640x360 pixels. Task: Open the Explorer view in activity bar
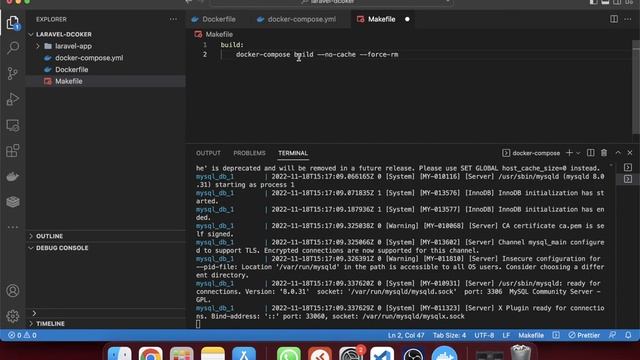[x=13, y=22]
